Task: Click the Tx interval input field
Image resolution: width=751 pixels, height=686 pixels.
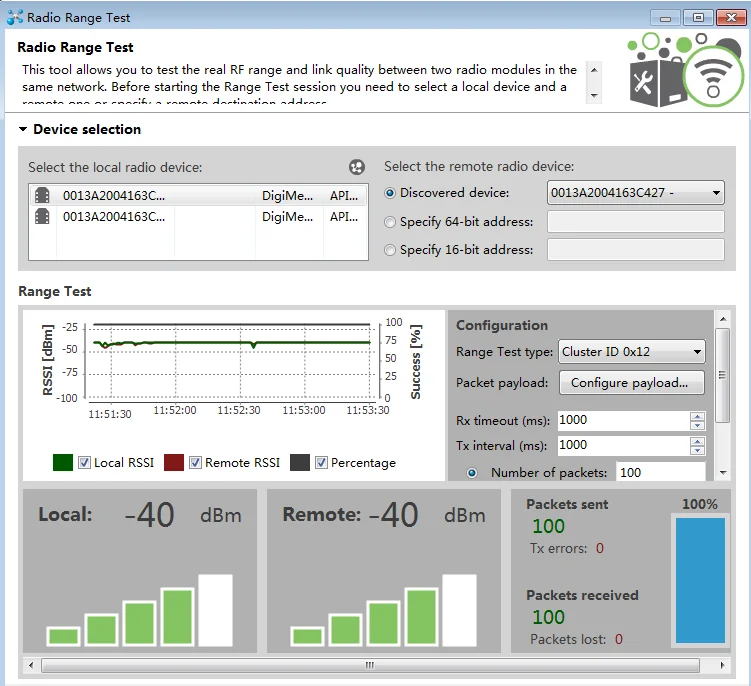Action: pos(622,445)
